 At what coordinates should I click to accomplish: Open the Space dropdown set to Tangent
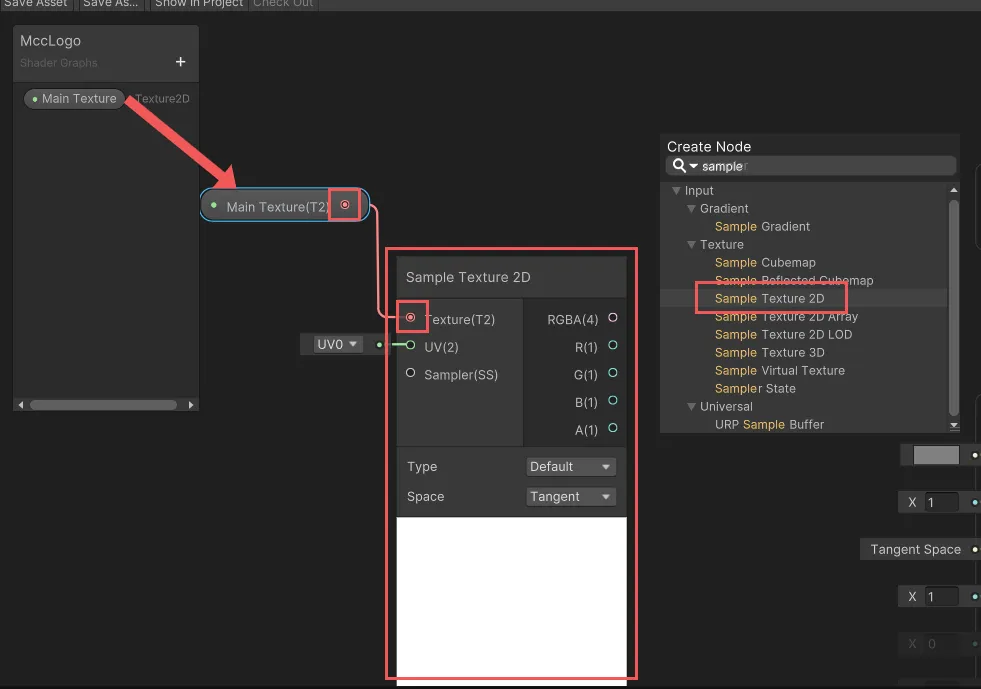(x=571, y=497)
